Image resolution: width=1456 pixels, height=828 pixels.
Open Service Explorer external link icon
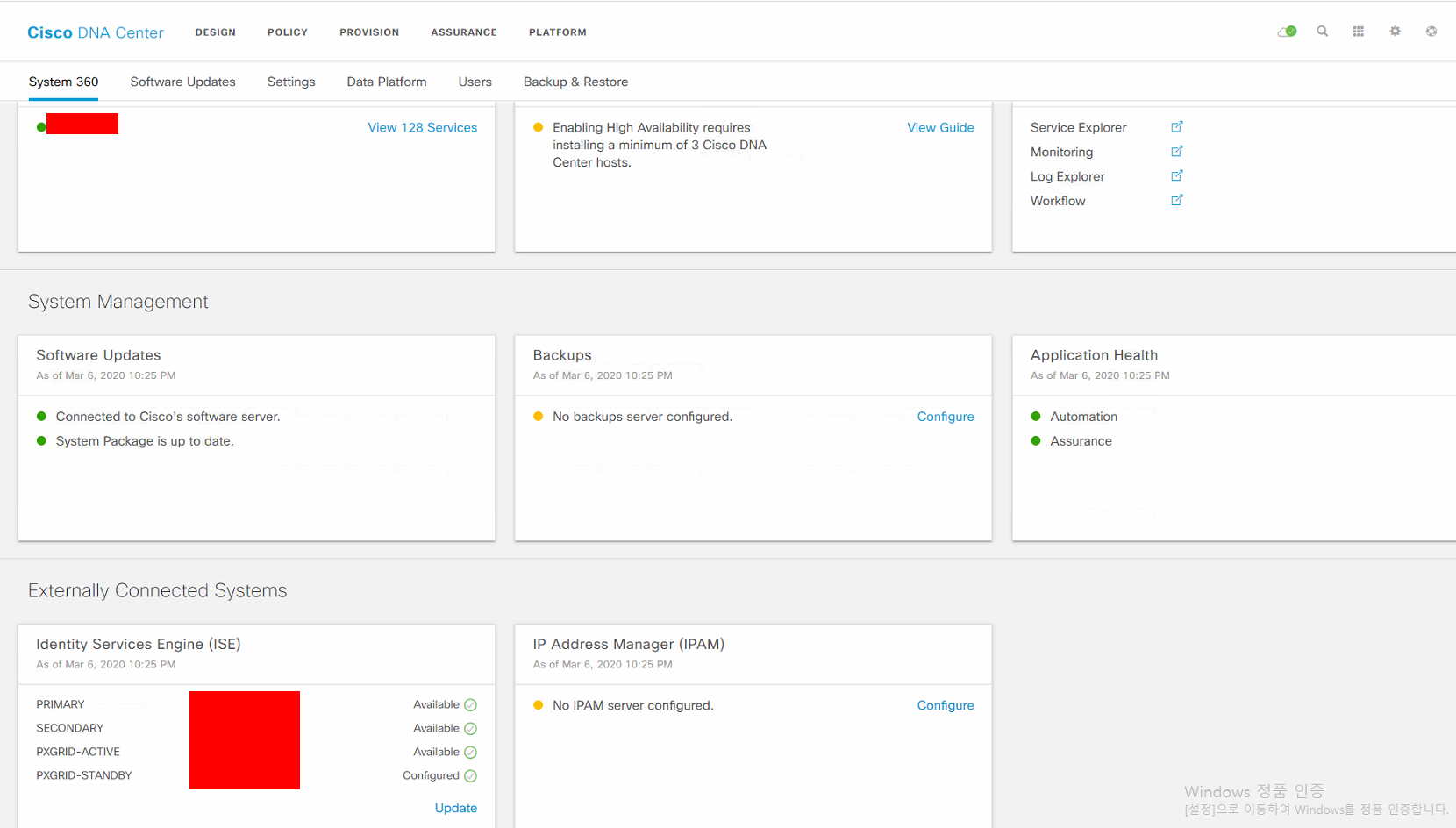point(1177,127)
